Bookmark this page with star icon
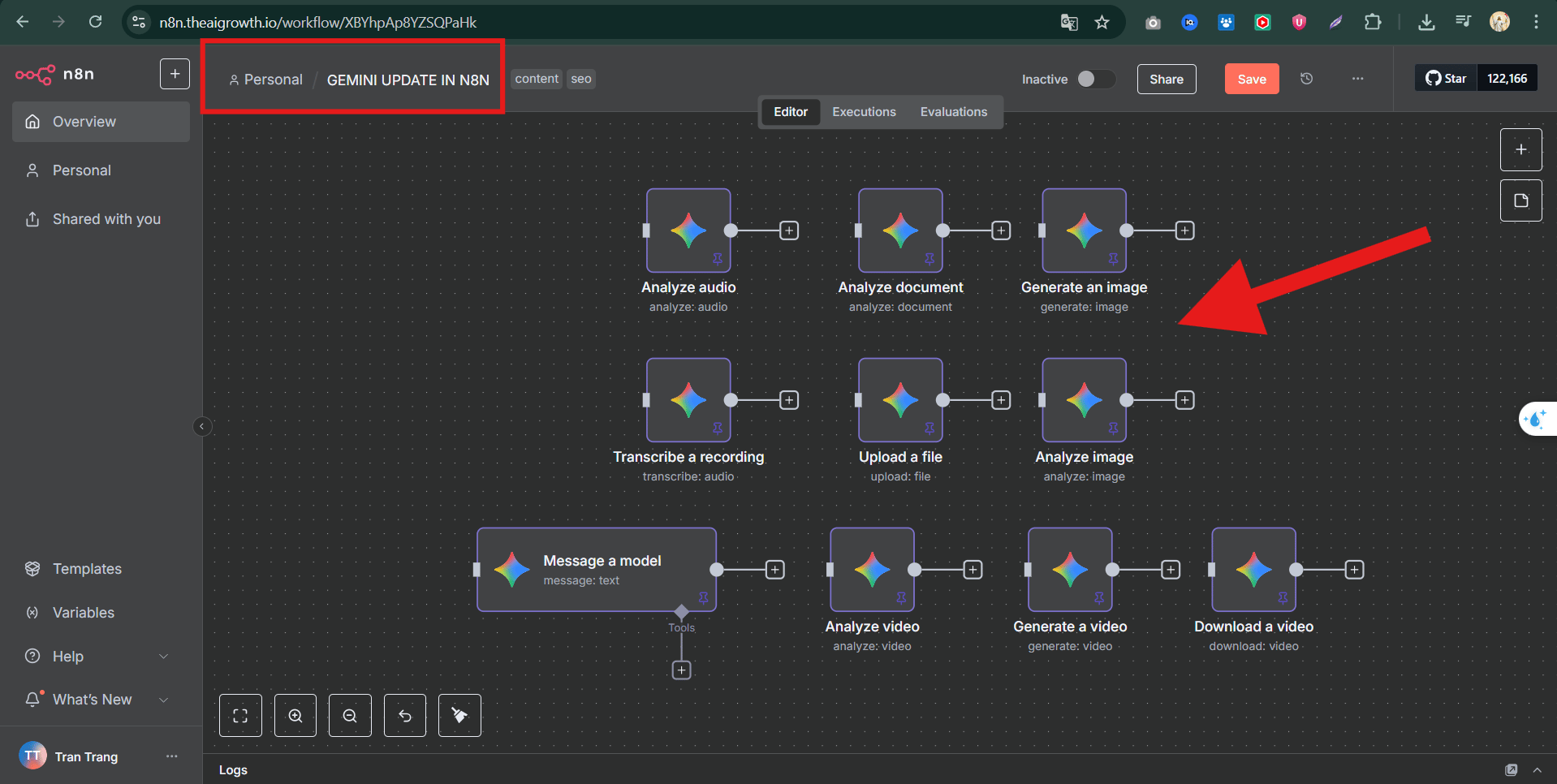 point(1102,23)
